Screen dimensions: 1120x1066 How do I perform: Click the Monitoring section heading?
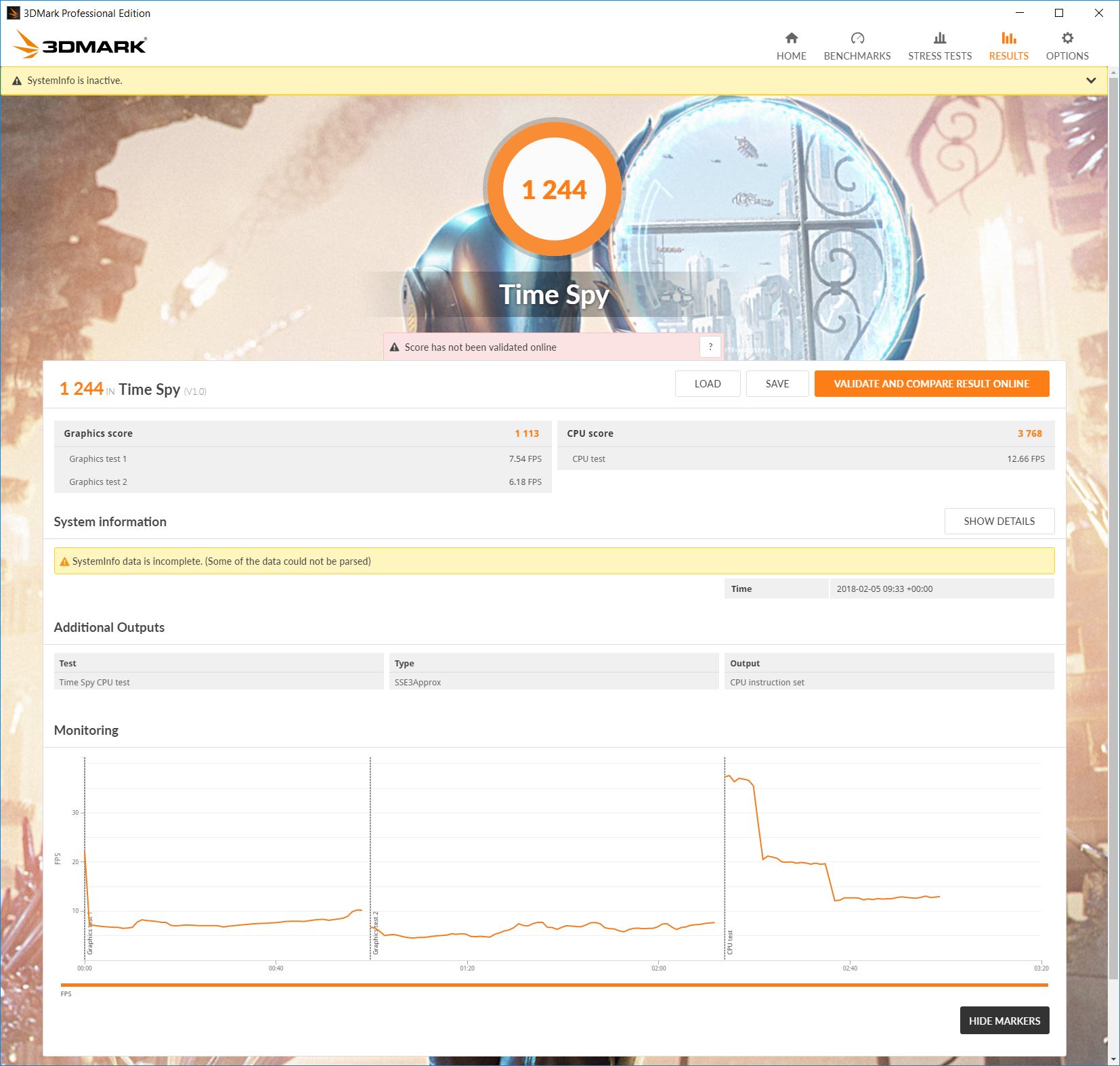[86, 730]
